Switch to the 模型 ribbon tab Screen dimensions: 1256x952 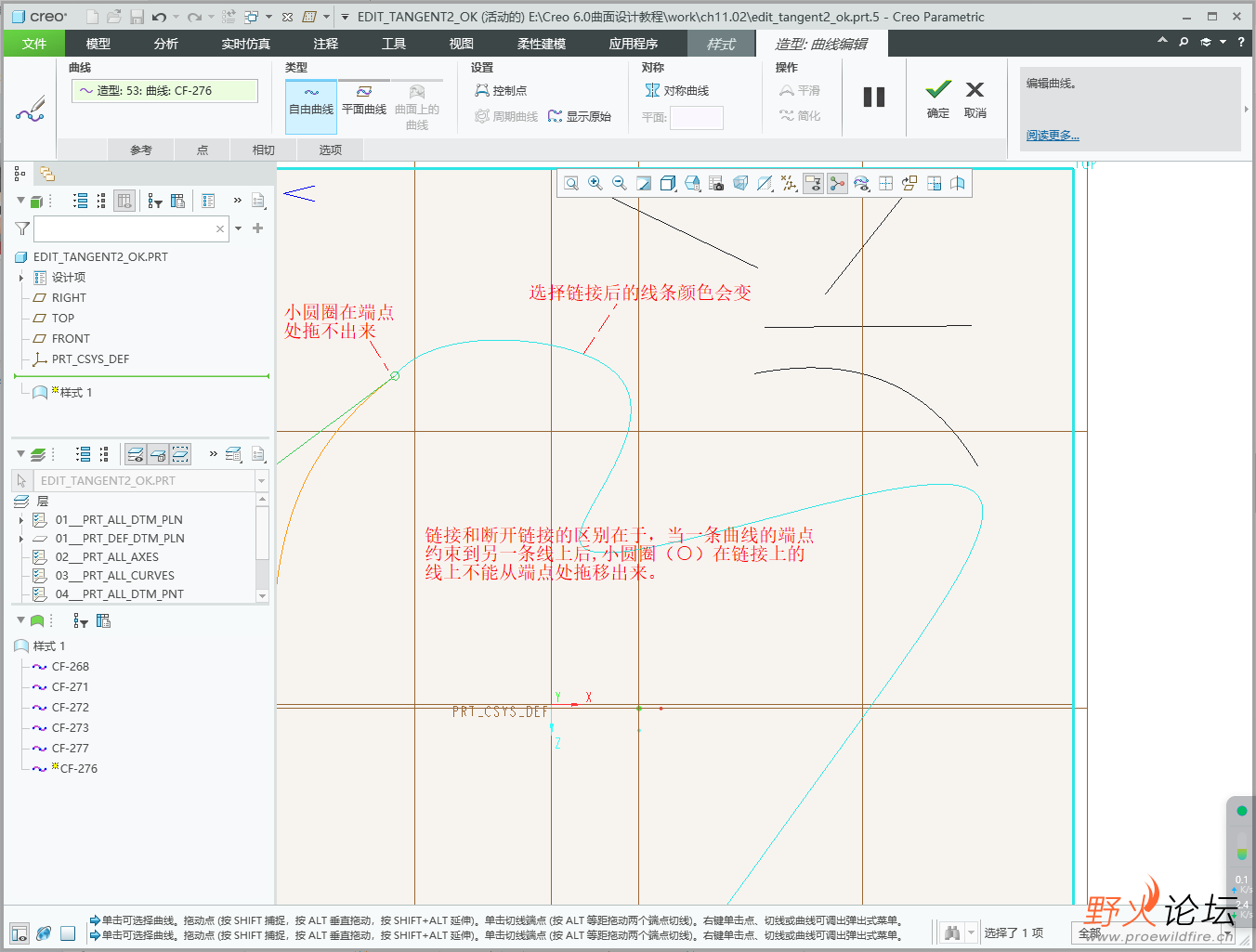click(98, 44)
